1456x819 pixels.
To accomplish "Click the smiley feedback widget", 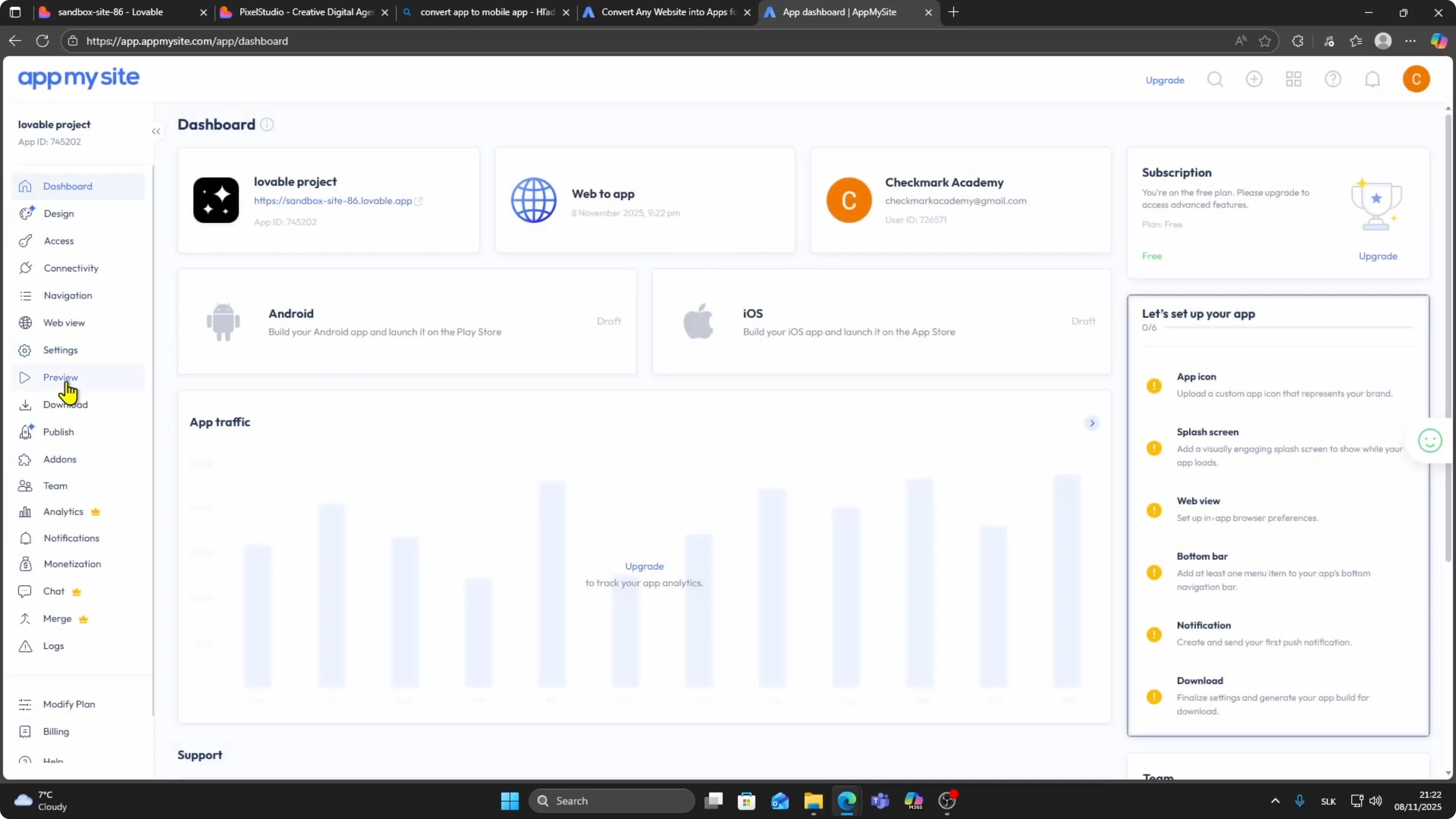I will point(1430,441).
